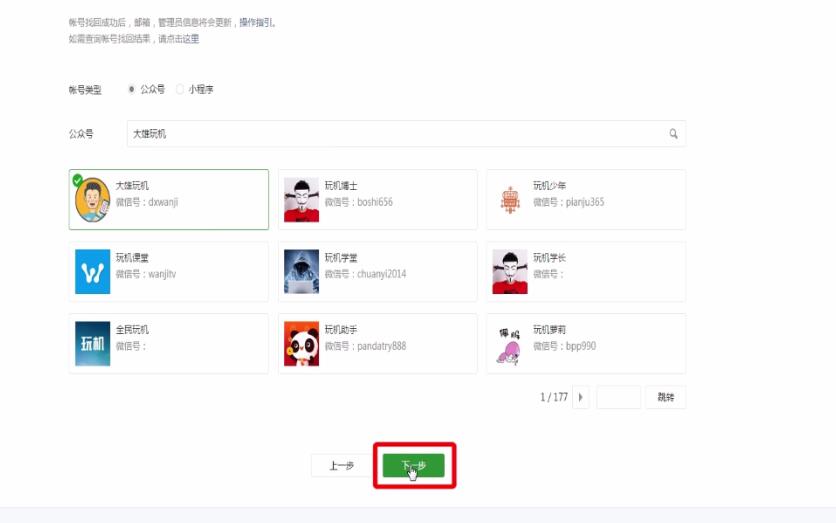The image size is (836, 523).
Task: Click 玩机课堂 blue logo icon
Action: tap(93, 272)
